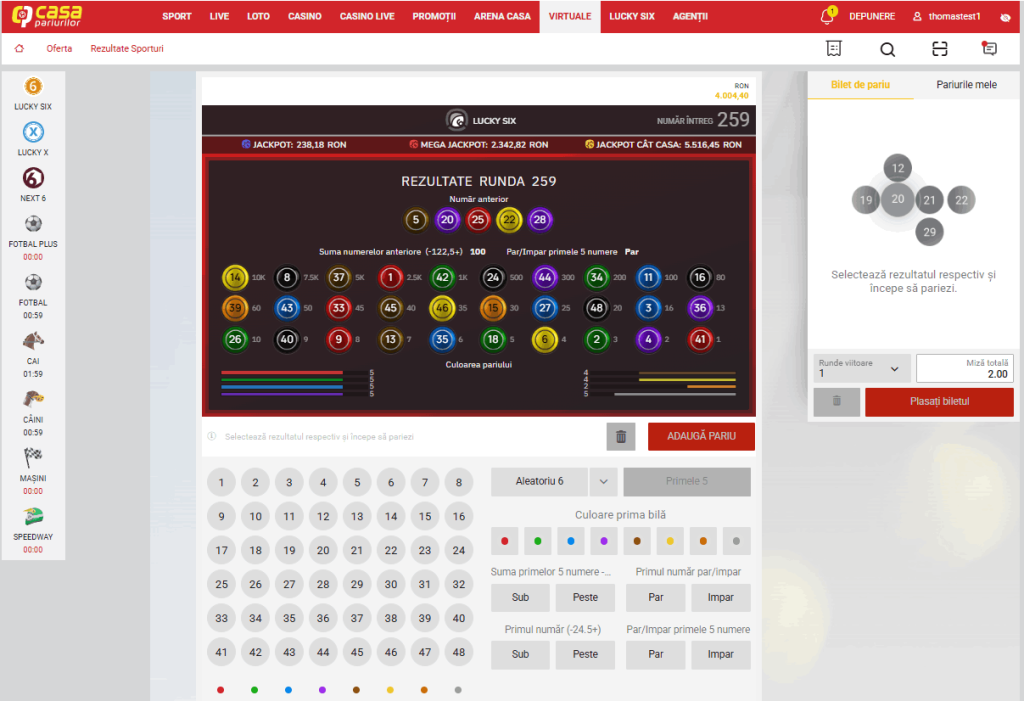
Task: Open the search magnifier icon
Action: (888, 49)
